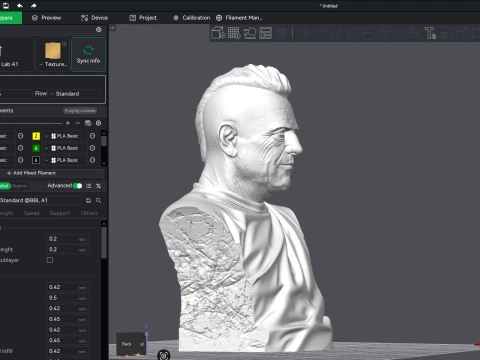
Task: Edit filament 6 preset icon right of PLA Basic
Action: (x=92, y=160)
